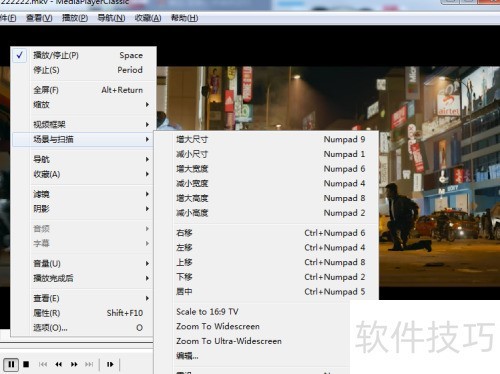500x374 pixels.
Task: Open 选项(O)... settings entry
Action: click(x=83, y=328)
